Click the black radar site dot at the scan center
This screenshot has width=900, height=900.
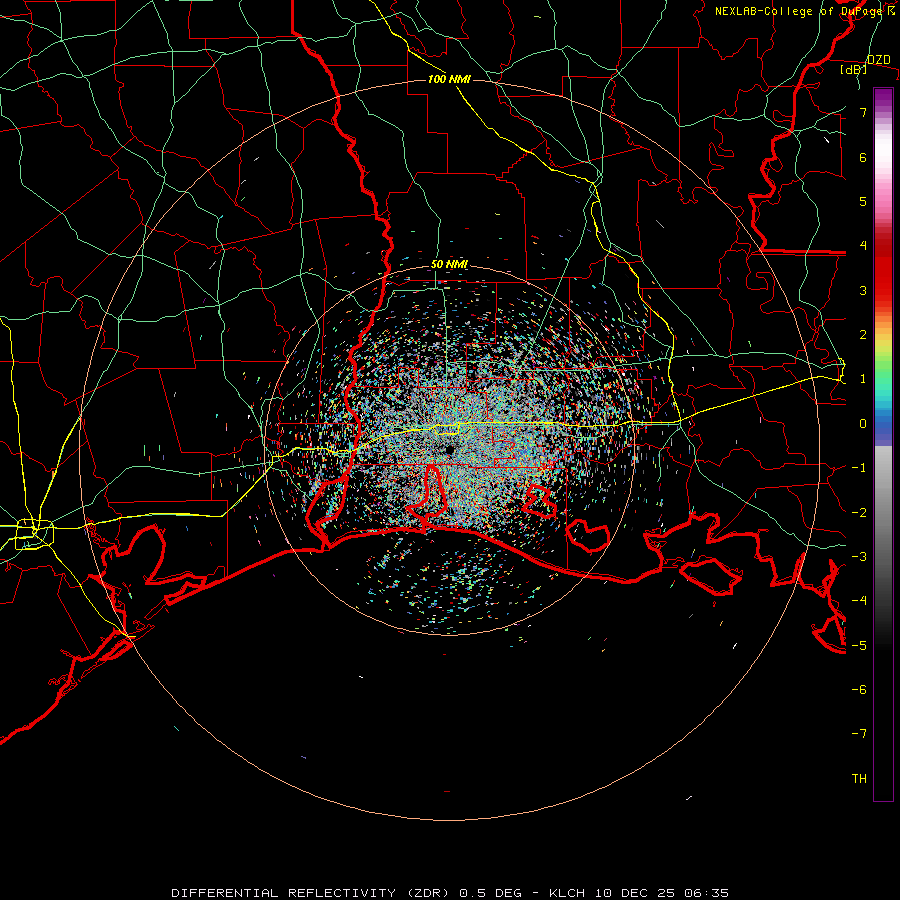pyautogui.click(x=449, y=451)
